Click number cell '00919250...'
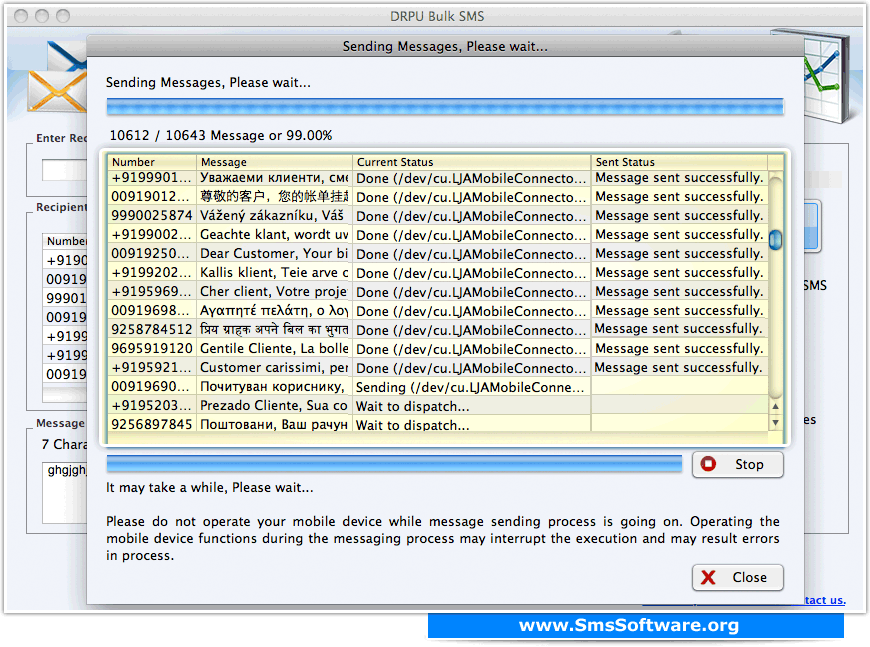 point(151,254)
